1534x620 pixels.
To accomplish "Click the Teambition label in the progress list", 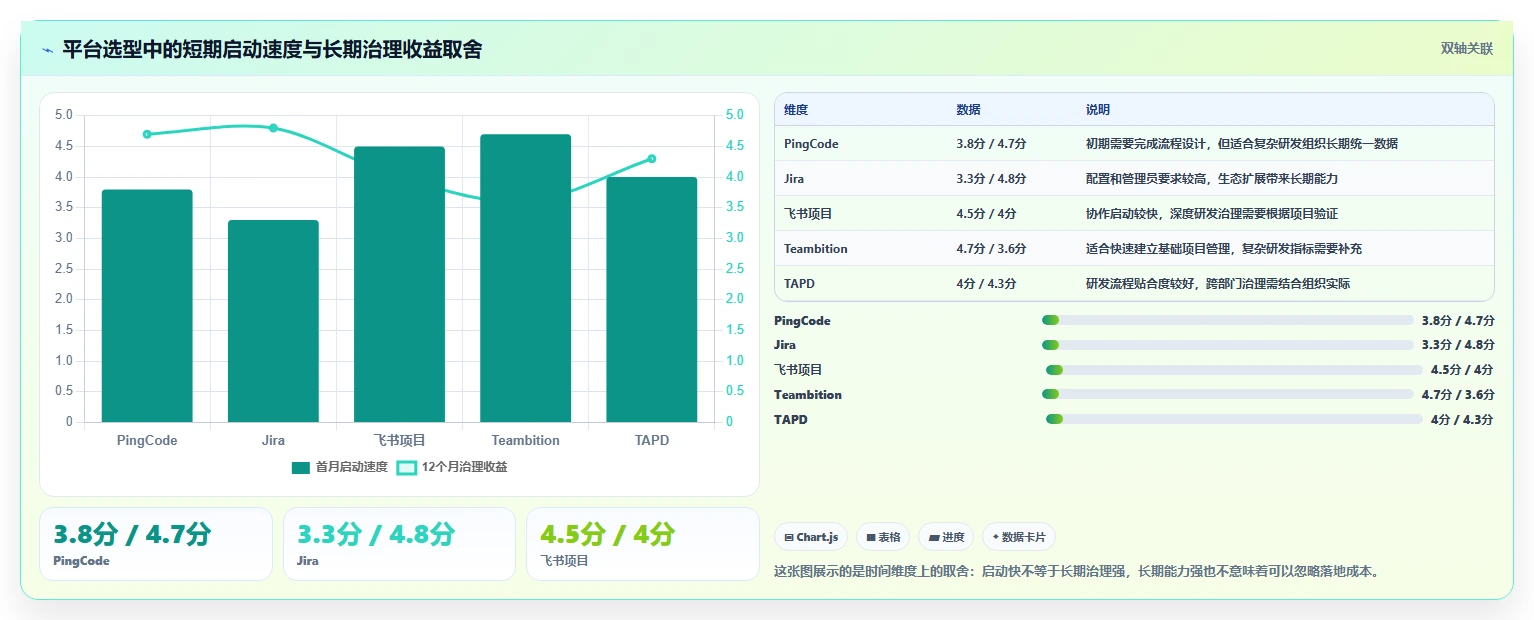I will click(x=808, y=395).
